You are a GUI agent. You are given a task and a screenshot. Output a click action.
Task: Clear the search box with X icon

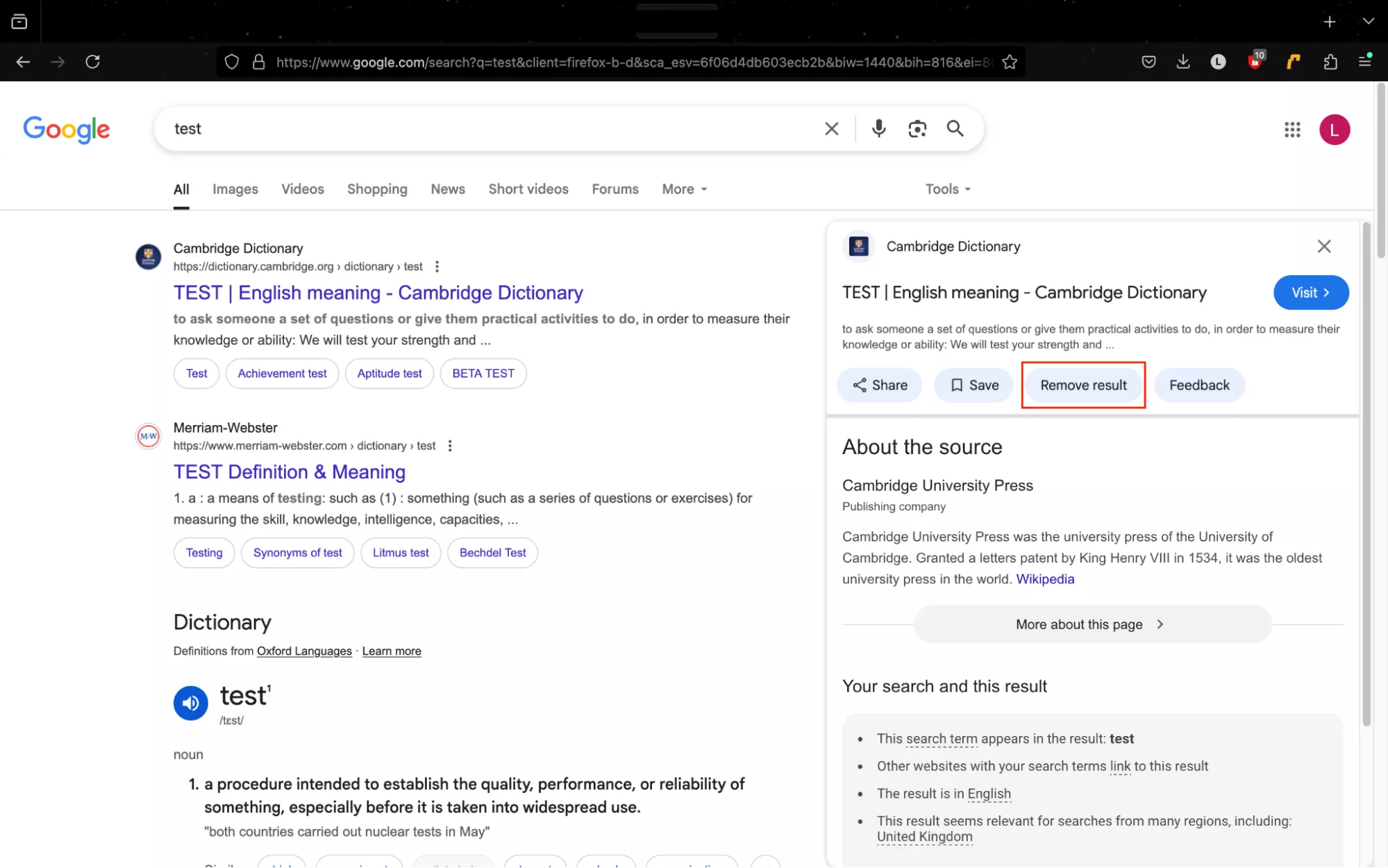pyautogui.click(x=831, y=128)
